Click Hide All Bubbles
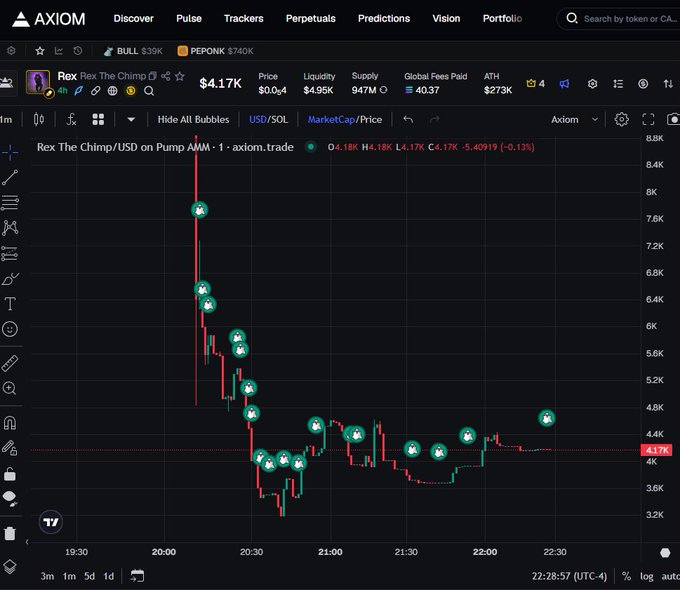Screen dimensions: 680x590 click(x=193, y=119)
